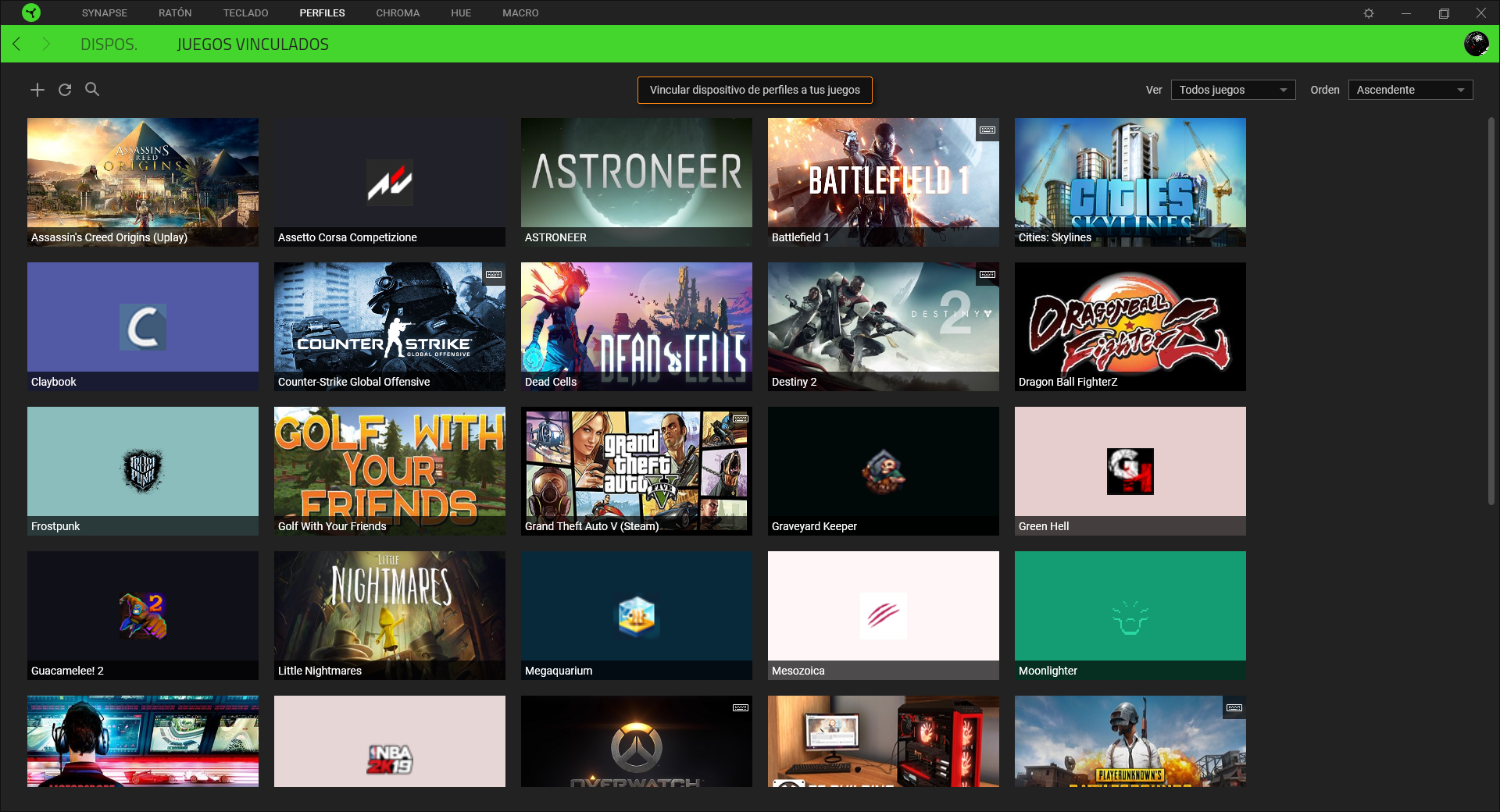Open settings gear icon
Image resolution: width=1500 pixels, height=812 pixels.
[x=1369, y=13]
